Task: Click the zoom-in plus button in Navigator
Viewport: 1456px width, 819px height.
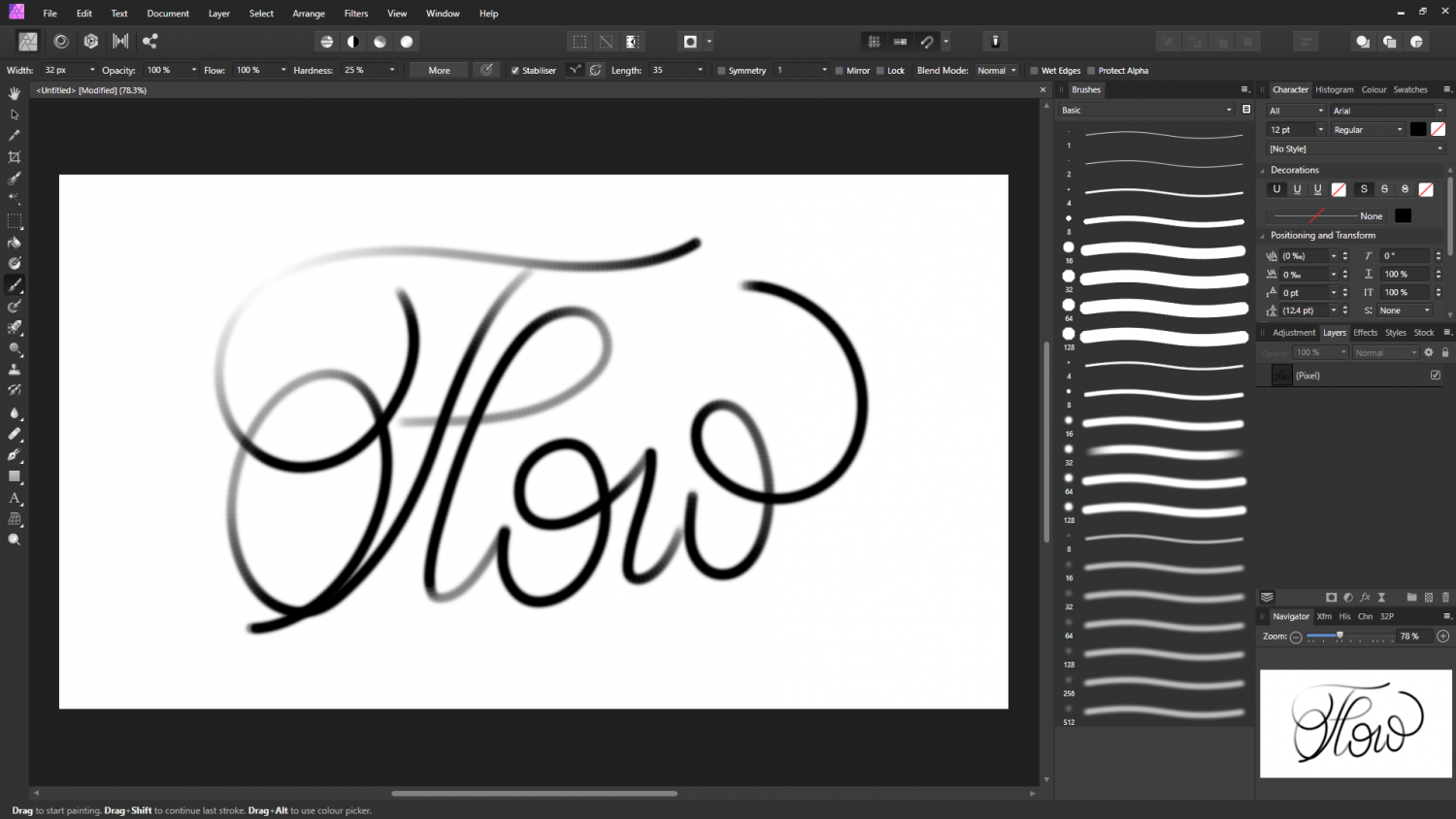Action: pyautogui.click(x=1442, y=637)
